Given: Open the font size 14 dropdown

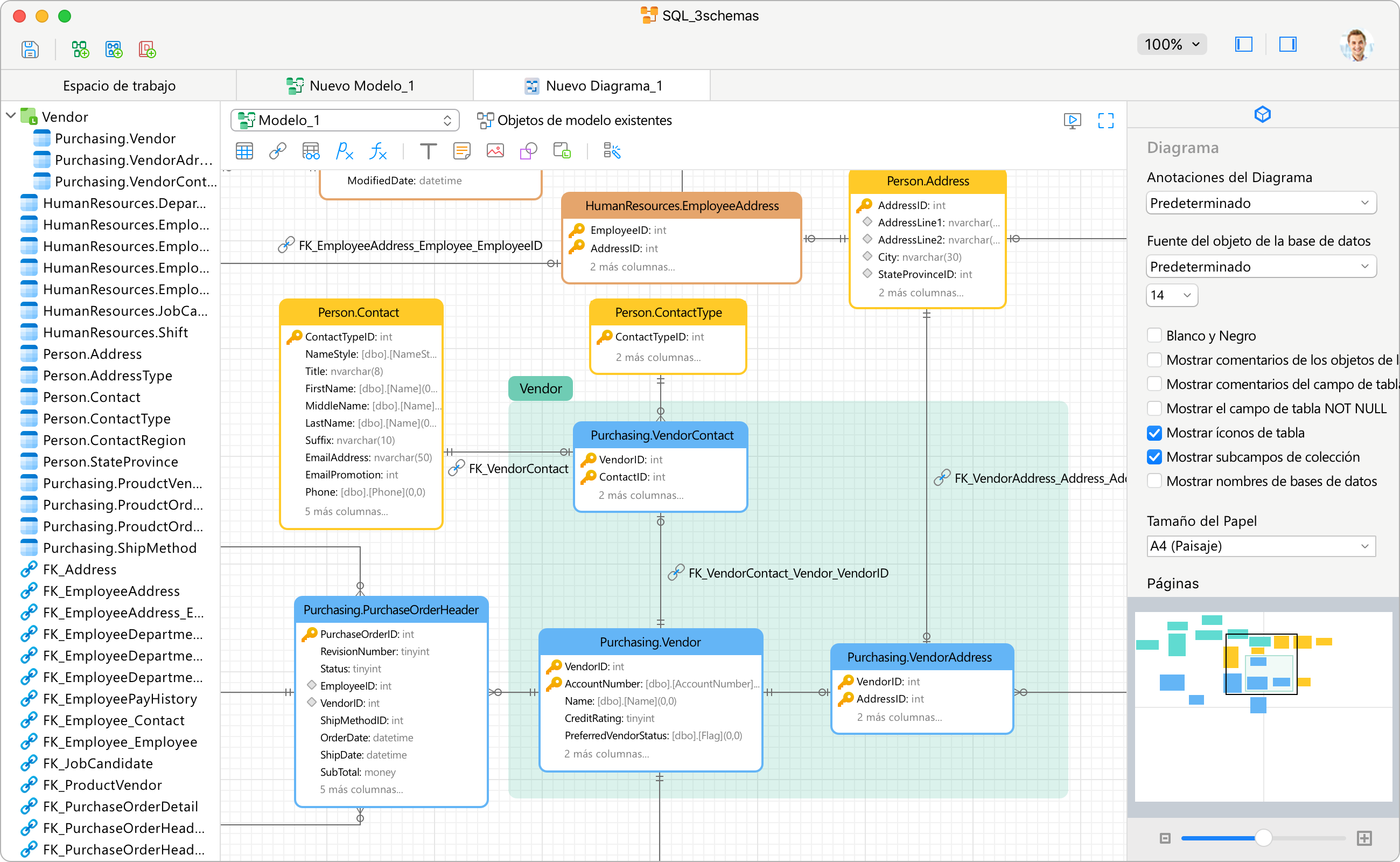Looking at the screenshot, I should (1171, 295).
